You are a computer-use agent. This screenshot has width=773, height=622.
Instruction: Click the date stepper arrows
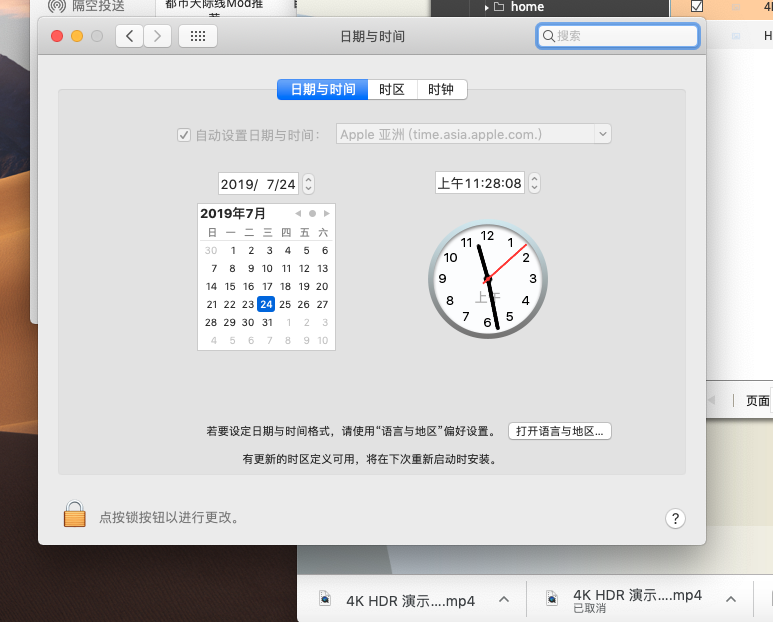pos(308,184)
